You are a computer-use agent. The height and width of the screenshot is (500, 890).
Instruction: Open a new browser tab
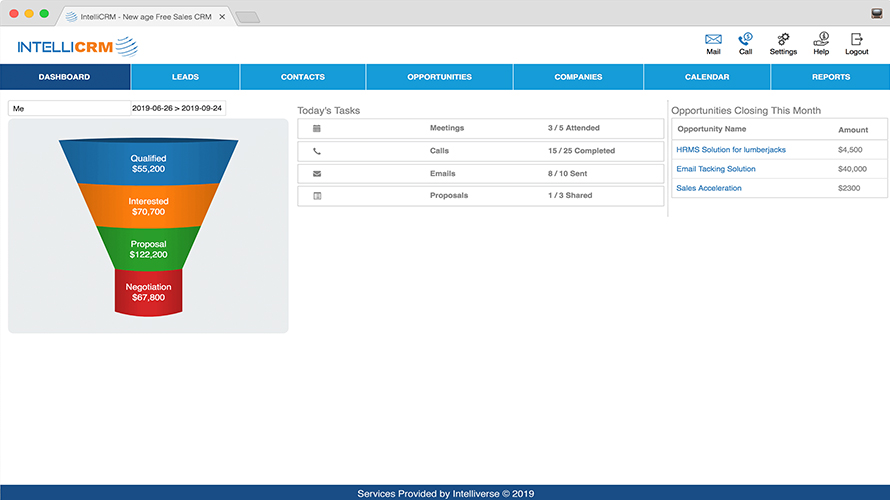coord(248,18)
